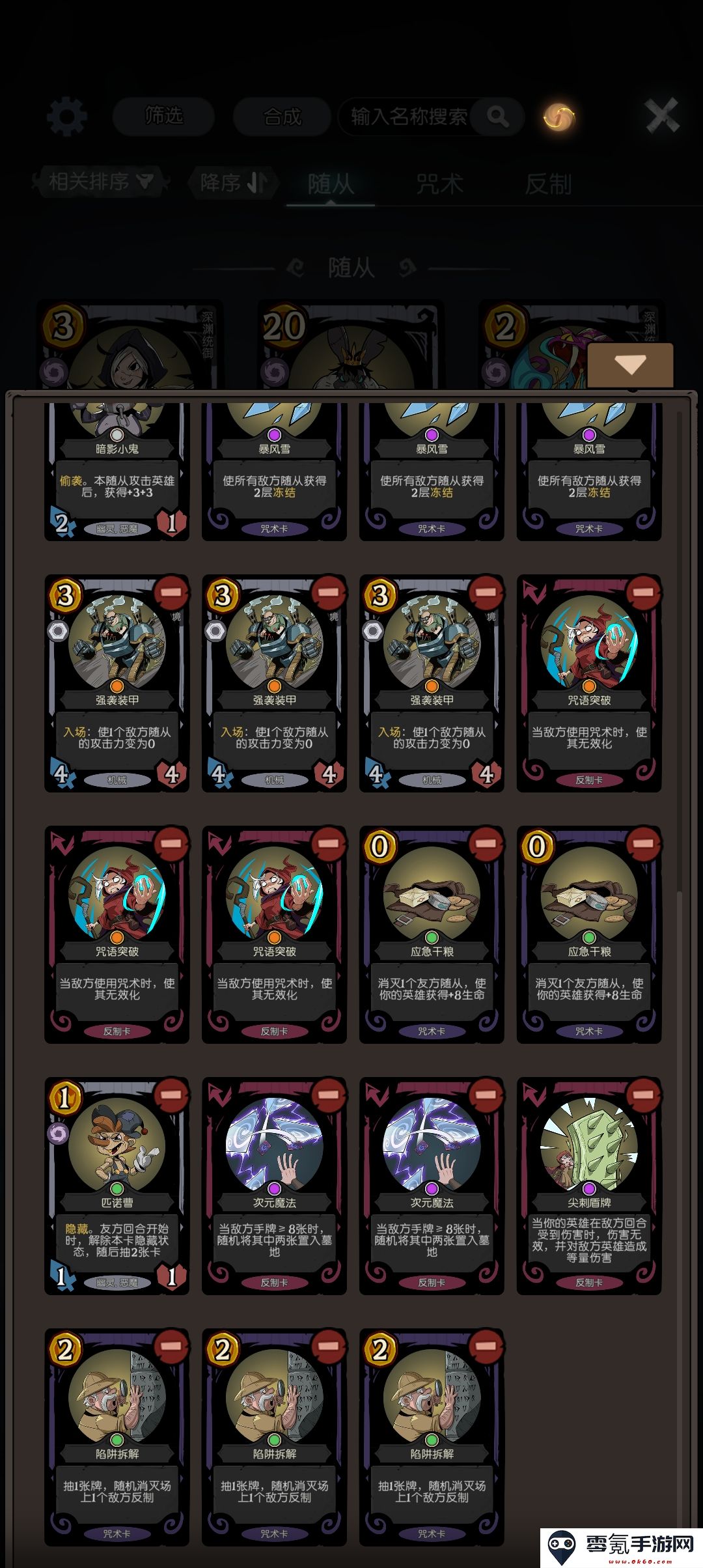Focus the 输入名称搜索 search field

click(x=409, y=117)
